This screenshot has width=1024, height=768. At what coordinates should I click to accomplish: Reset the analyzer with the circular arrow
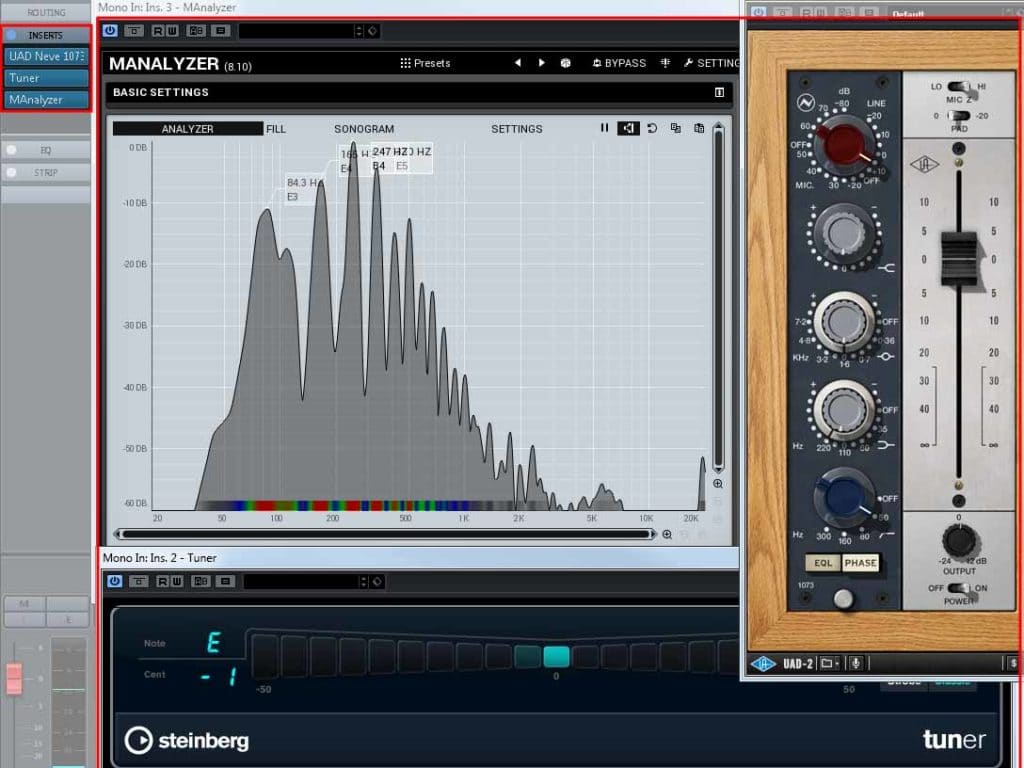652,128
